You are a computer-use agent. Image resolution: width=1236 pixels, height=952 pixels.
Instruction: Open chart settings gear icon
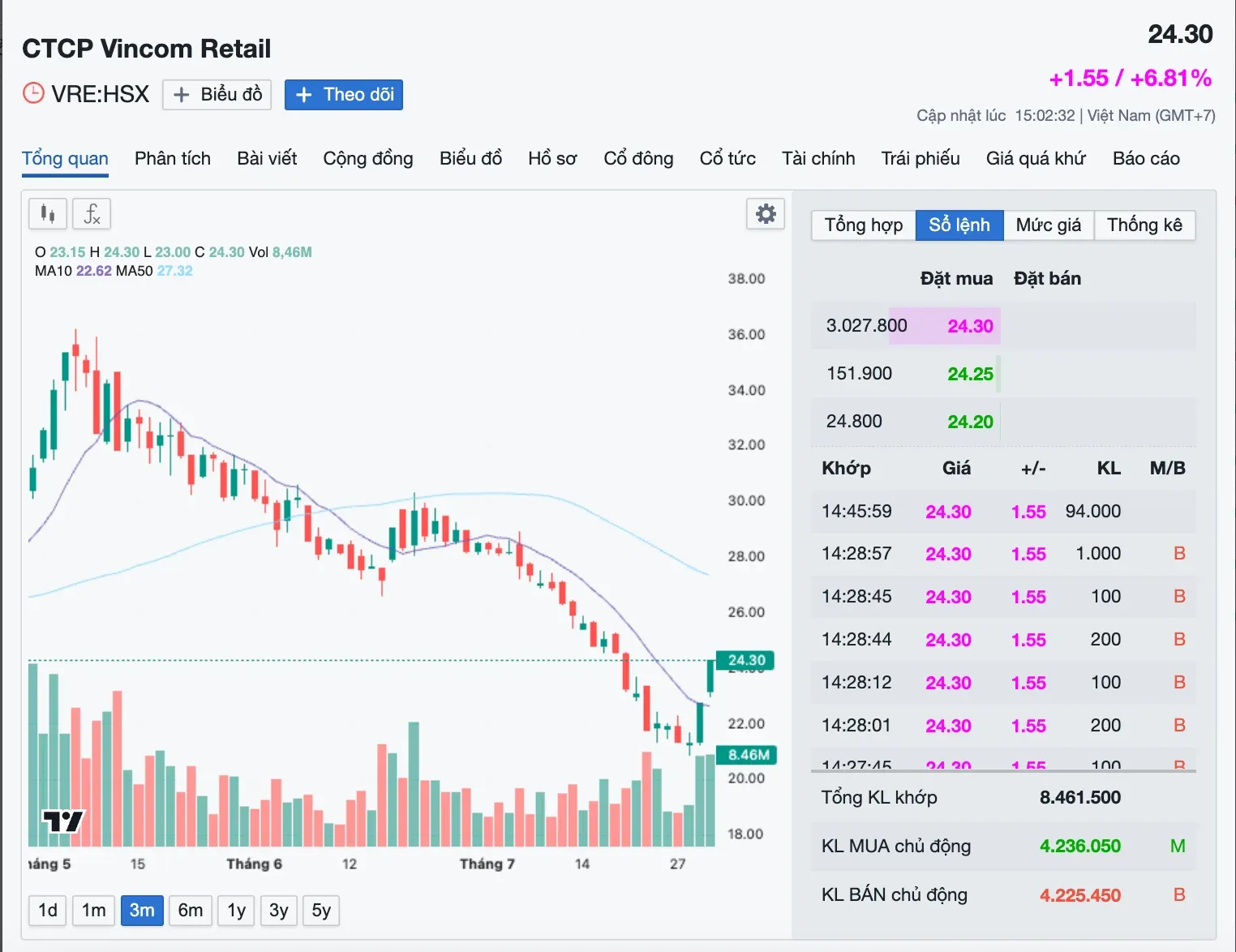[766, 214]
